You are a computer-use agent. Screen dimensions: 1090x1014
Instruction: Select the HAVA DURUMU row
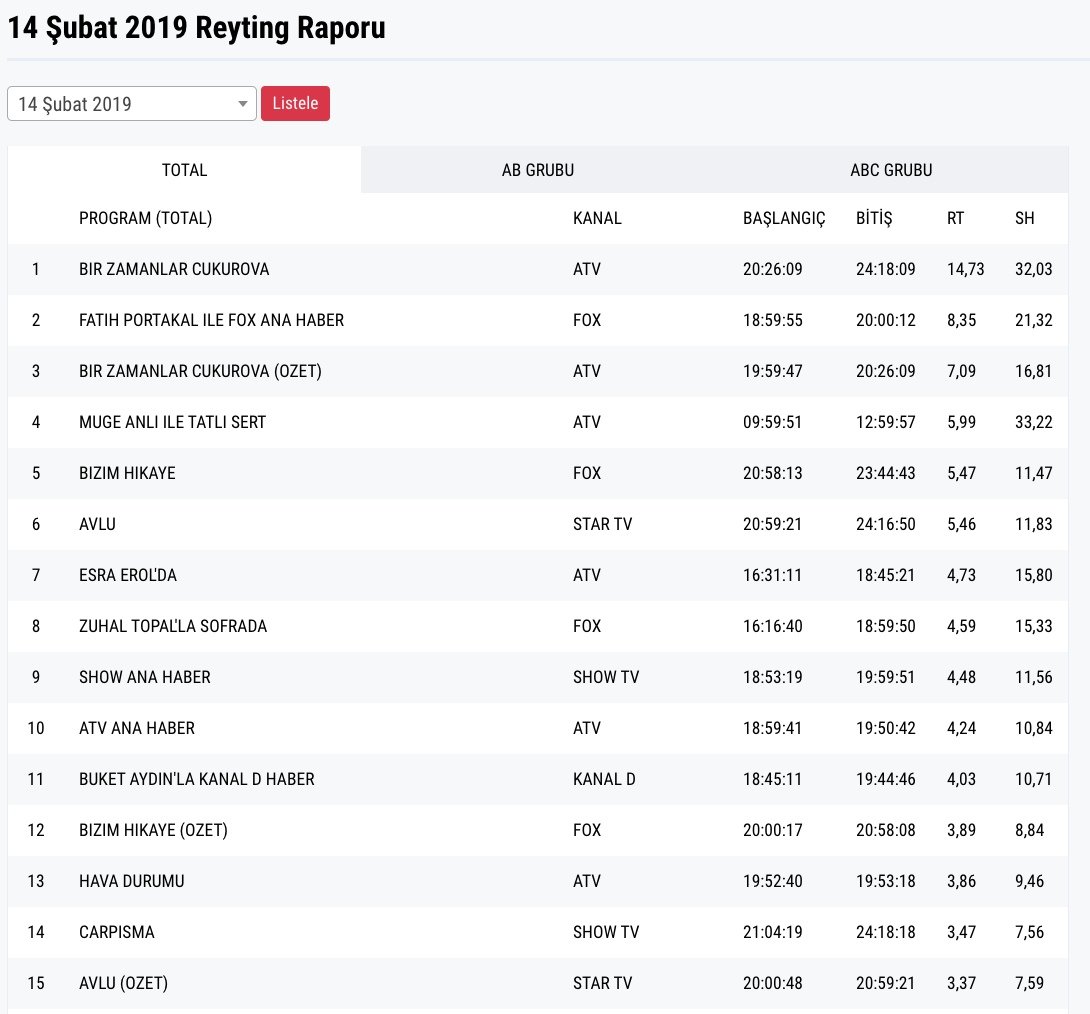[x=131, y=881]
